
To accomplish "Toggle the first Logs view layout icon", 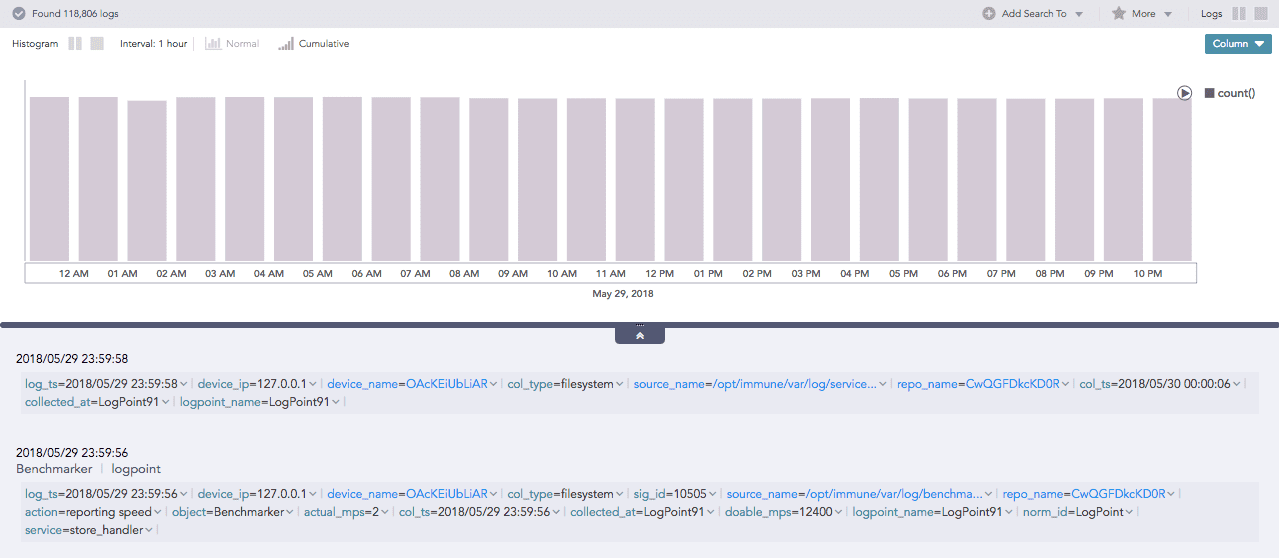I will click(x=1239, y=14).
